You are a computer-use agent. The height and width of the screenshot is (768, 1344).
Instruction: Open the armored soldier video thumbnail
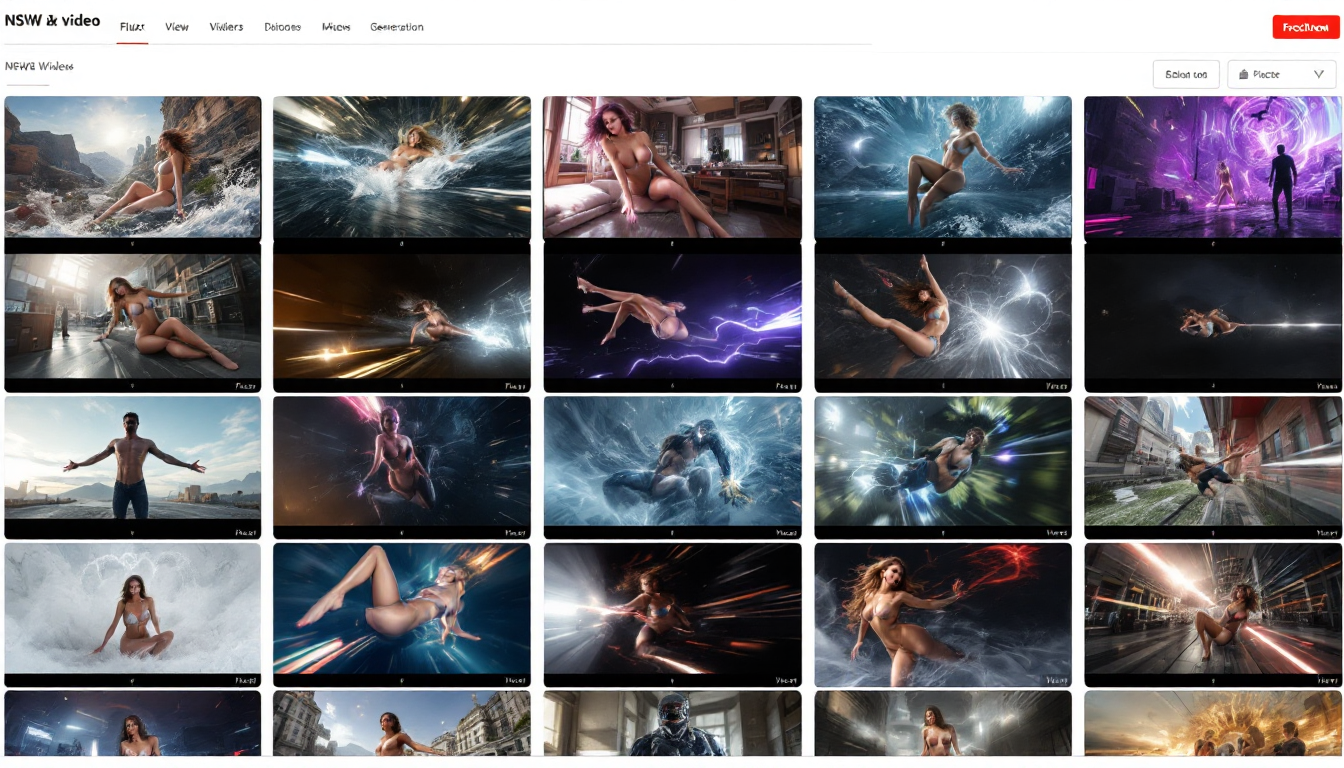[671, 730]
